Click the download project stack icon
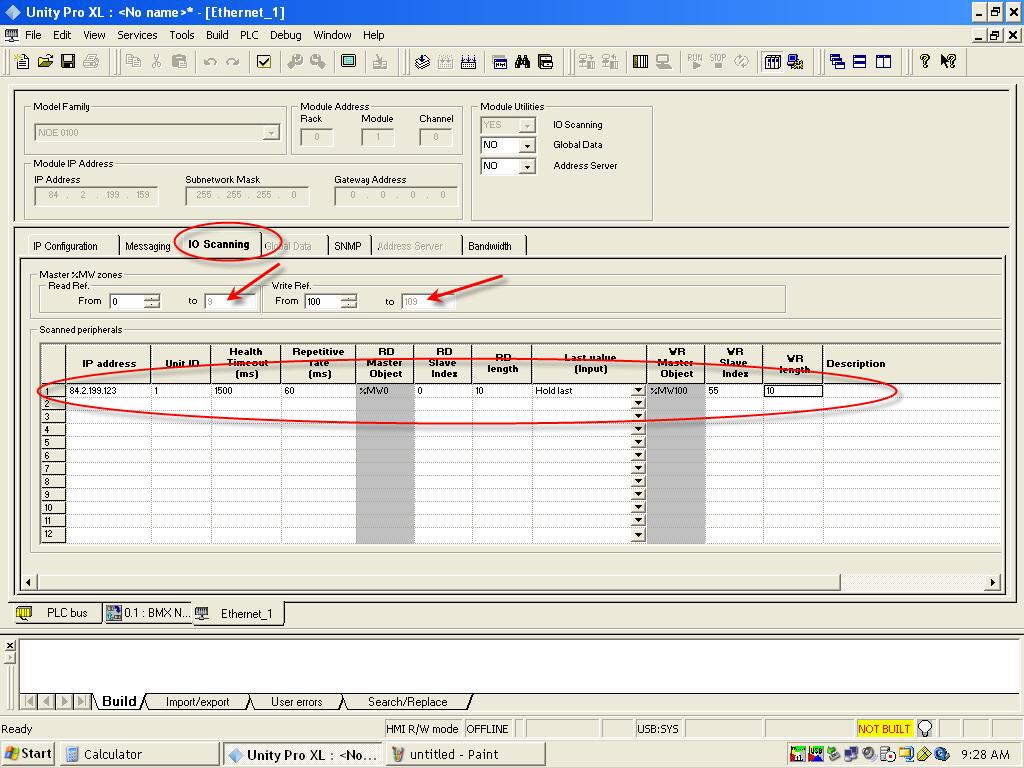The height and width of the screenshot is (768, 1024). [423, 61]
